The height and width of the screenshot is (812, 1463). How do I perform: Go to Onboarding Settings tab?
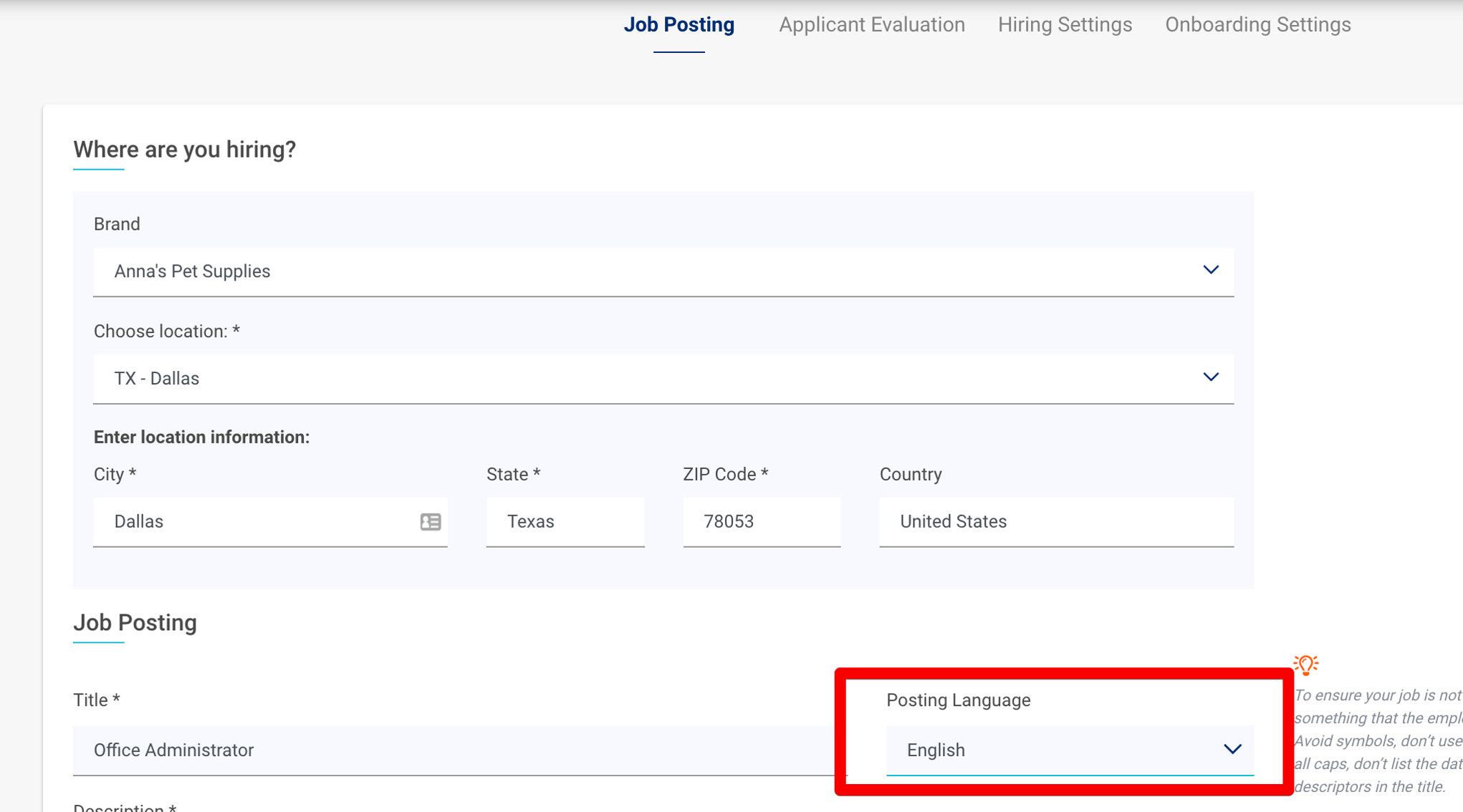pyautogui.click(x=1257, y=25)
